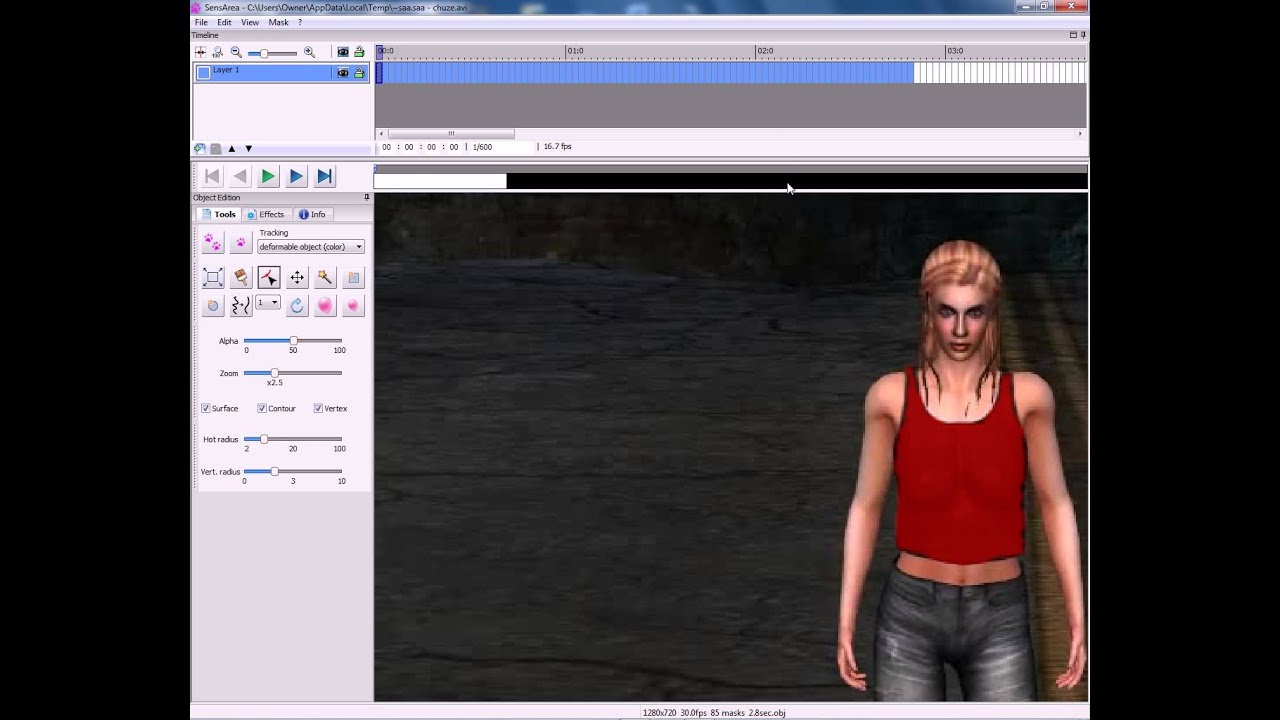Screen dimensions: 1280x720
Task: Switch to the Info tab
Action: pyautogui.click(x=312, y=214)
